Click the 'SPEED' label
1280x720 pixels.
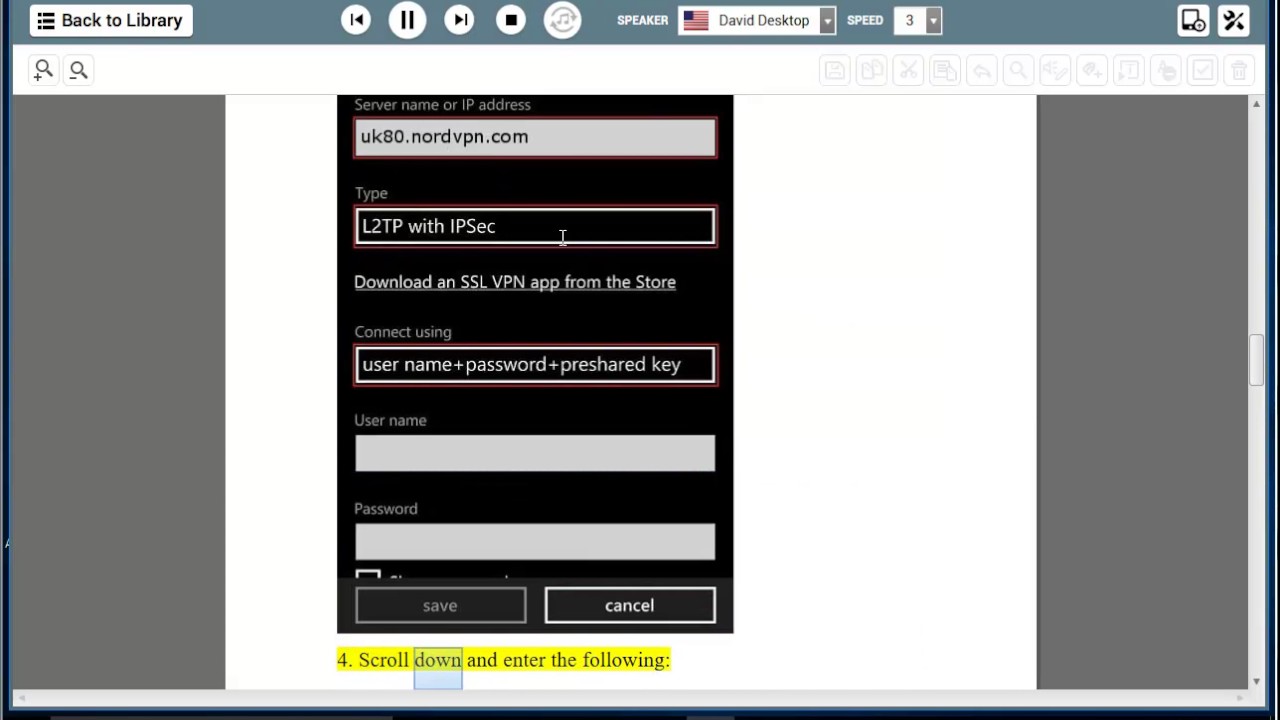click(x=865, y=20)
